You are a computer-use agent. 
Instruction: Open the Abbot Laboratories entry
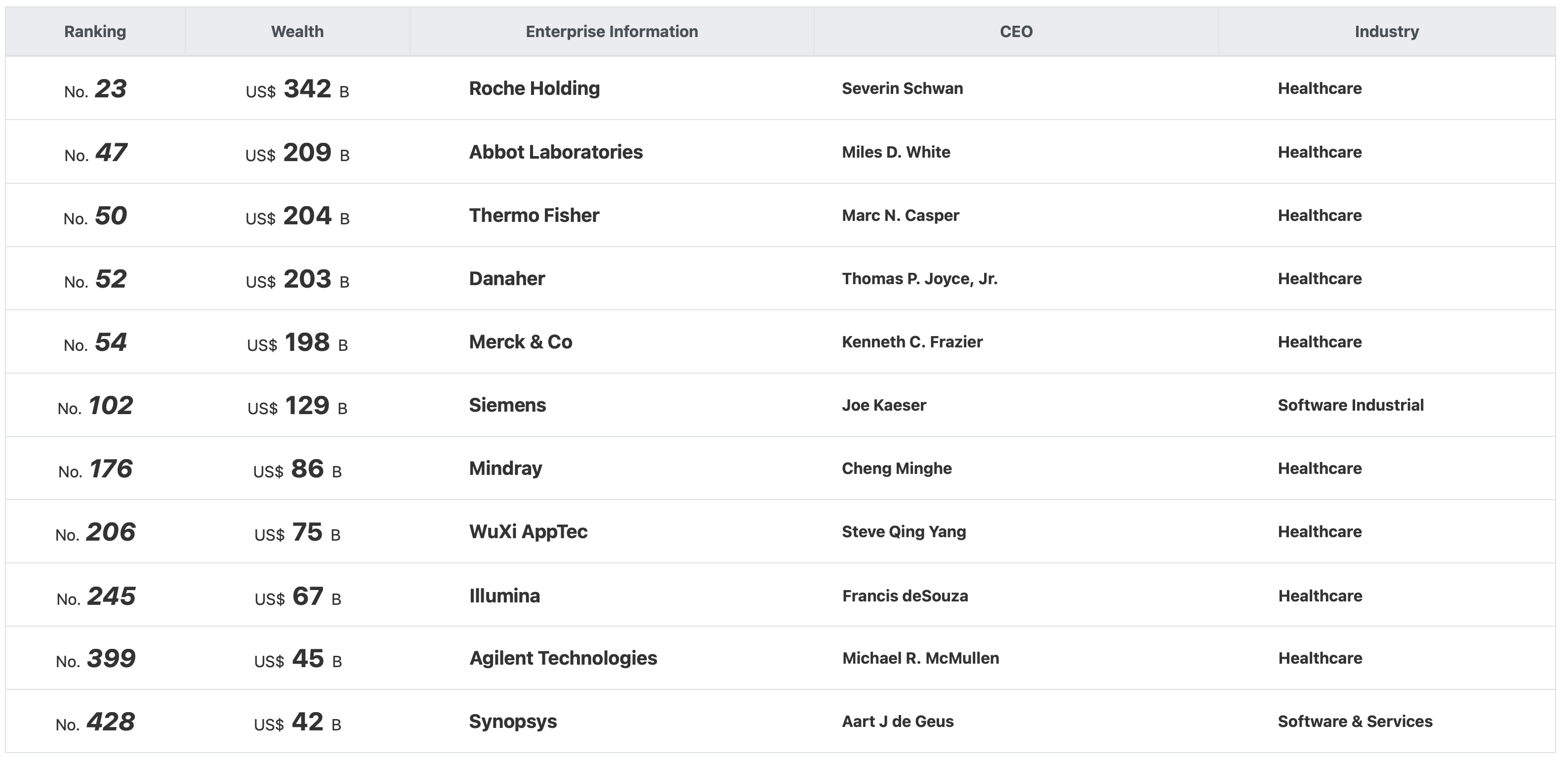(x=556, y=152)
